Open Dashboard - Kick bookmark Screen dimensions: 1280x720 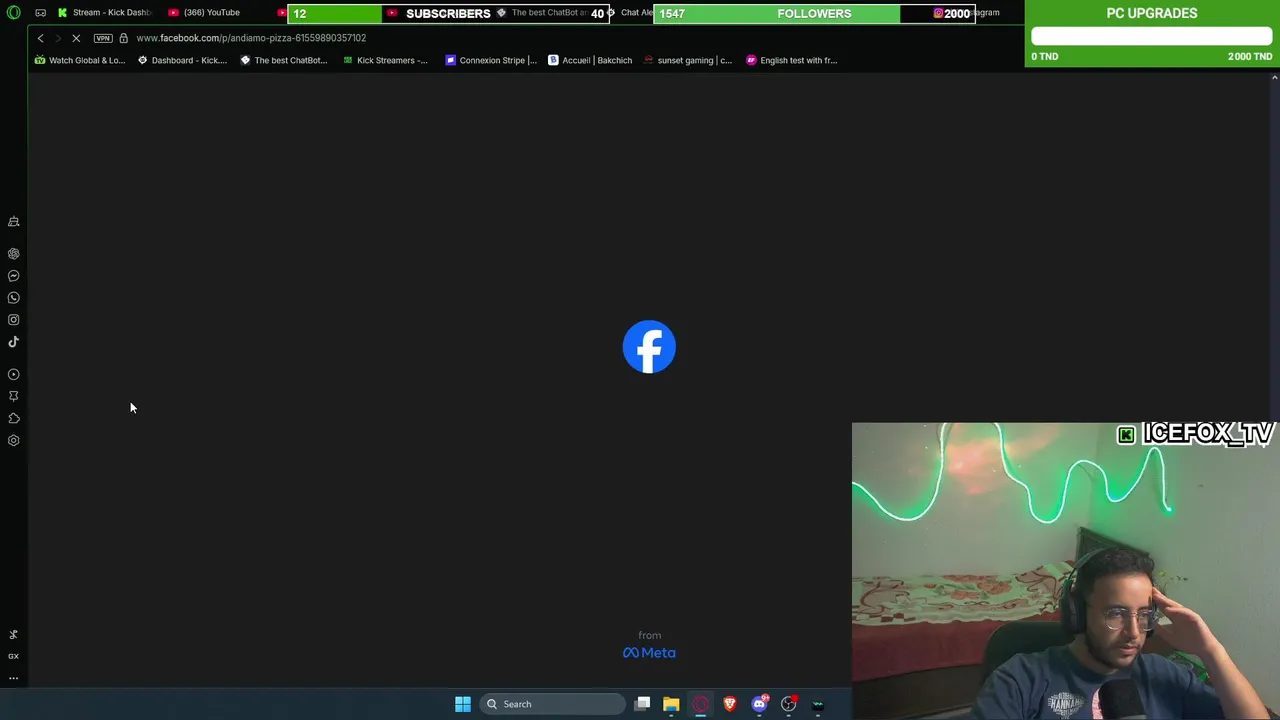click(x=182, y=60)
